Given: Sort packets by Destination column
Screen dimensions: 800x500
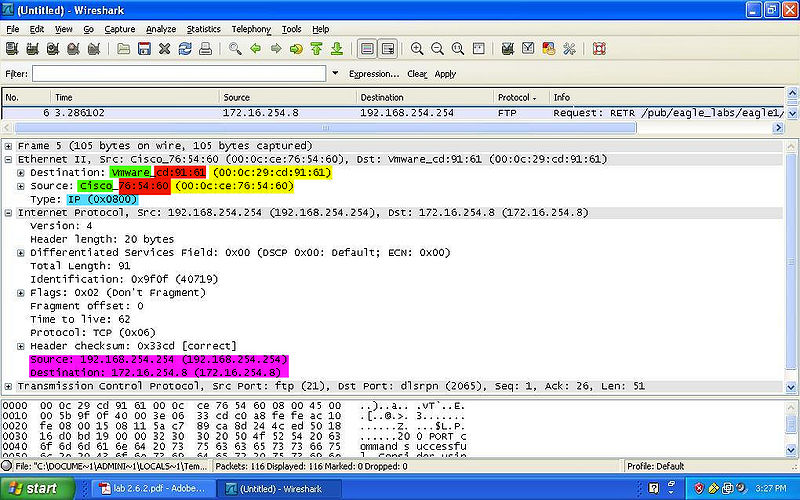Looking at the screenshot, I should [424, 97].
